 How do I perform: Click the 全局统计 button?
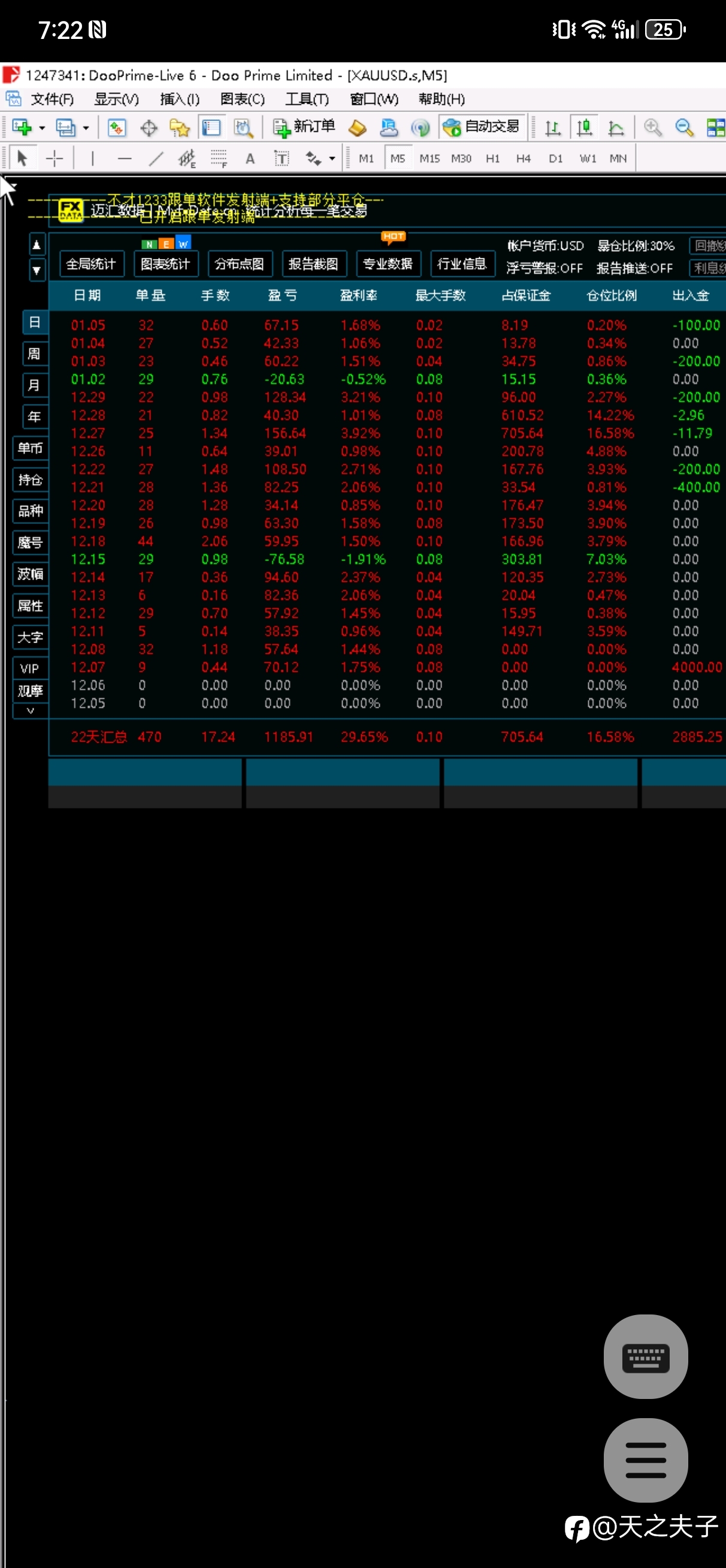(x=91, y=264)
